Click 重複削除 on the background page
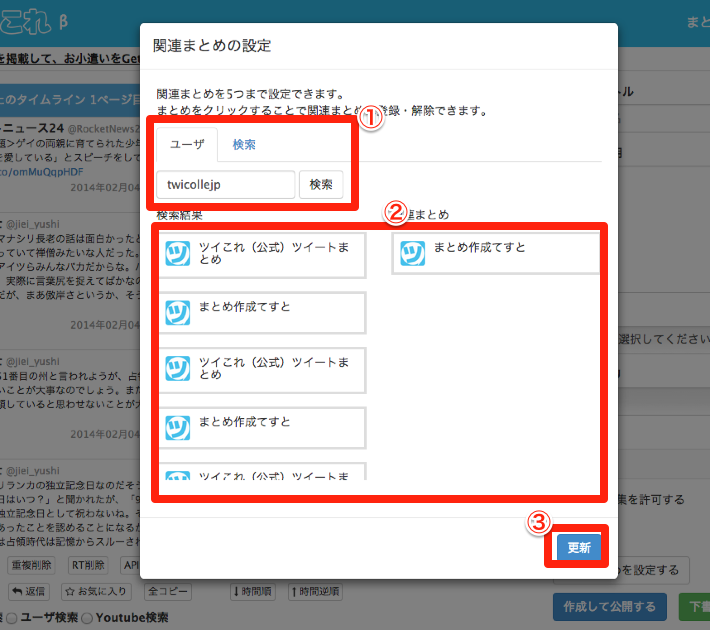Image resolution: width=710 pixels, height=630 pixels. click(x=31, y=565)
